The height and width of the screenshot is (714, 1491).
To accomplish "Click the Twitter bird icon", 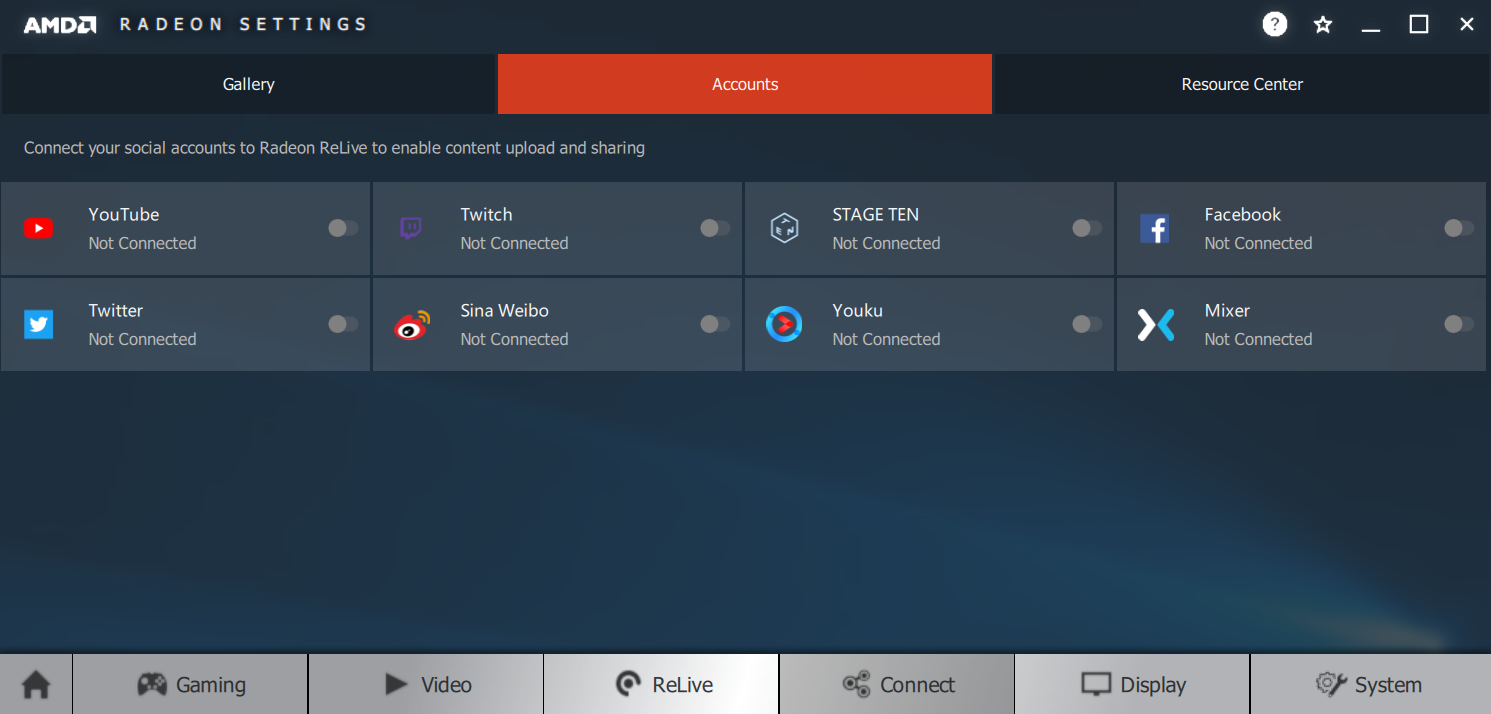I will pyautogui.click(x=38, y=324).
